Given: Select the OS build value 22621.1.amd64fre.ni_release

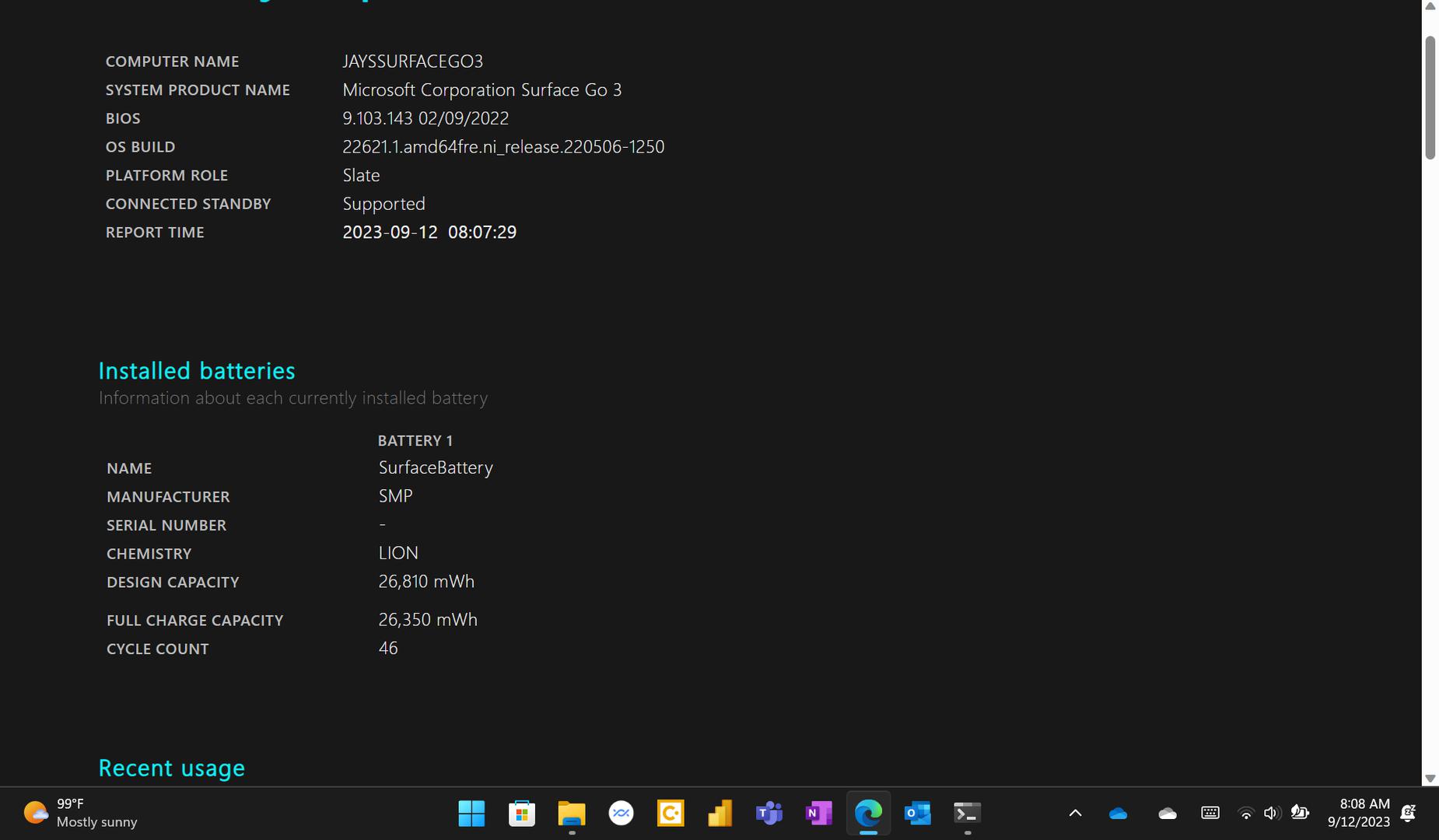Looking at the screenshot, I should pos(503,147).
